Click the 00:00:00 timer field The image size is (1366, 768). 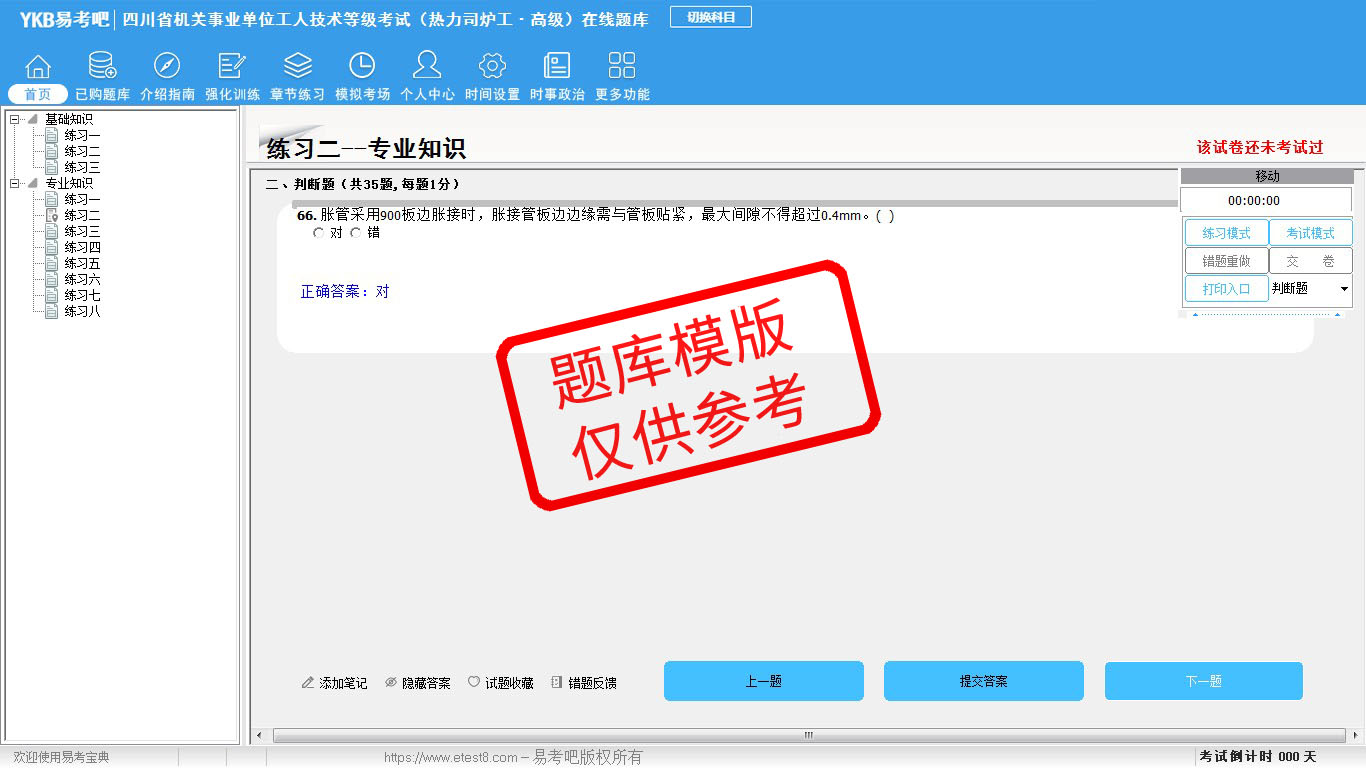pyautogui.click(x=1266, y=201)
